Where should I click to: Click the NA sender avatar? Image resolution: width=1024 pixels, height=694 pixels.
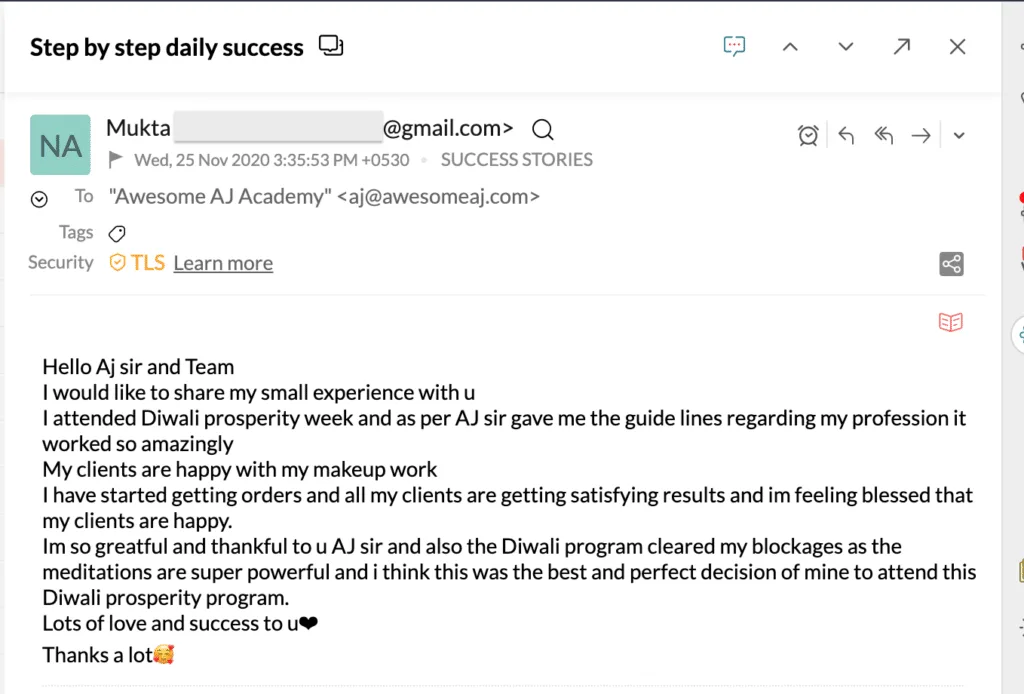coord(61,146)
